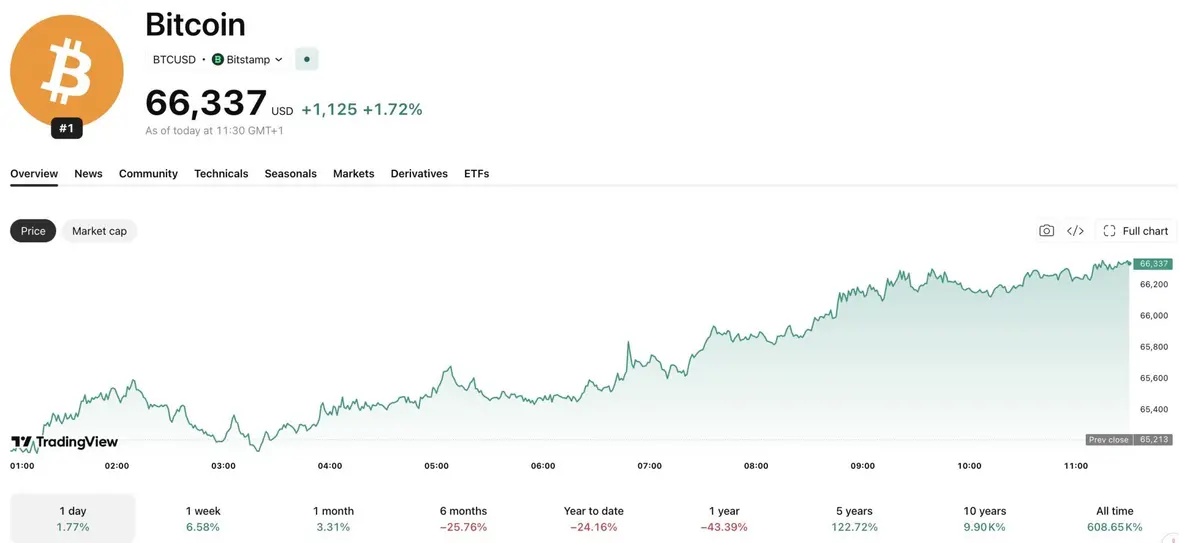Image resolution: width=1179 pixels, height=543 pixels.
Task: Choose the All time range option
Action: point(1114,518)
